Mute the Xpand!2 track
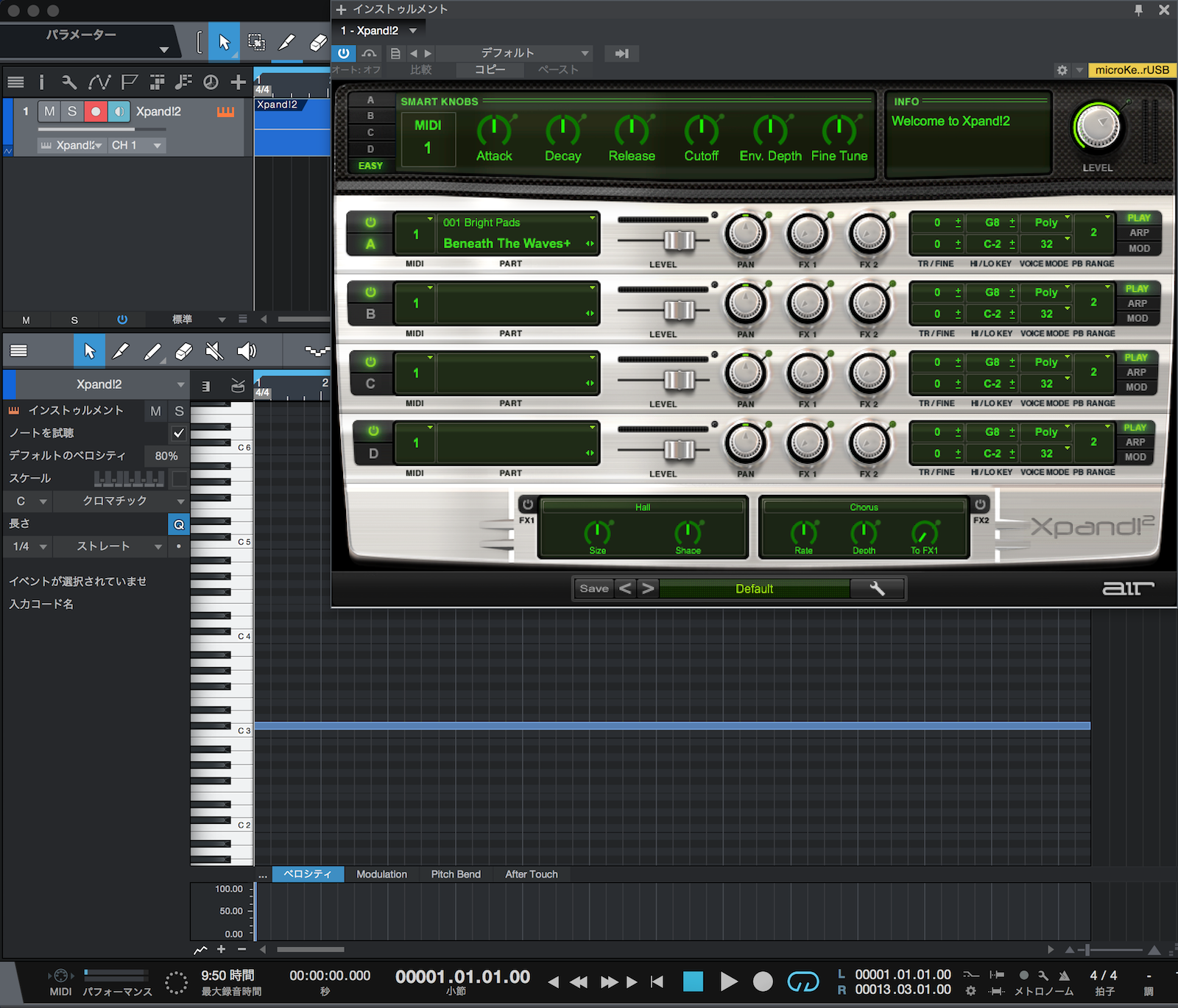This screenshot has height=1008, width=1178. tap(49, 111)
